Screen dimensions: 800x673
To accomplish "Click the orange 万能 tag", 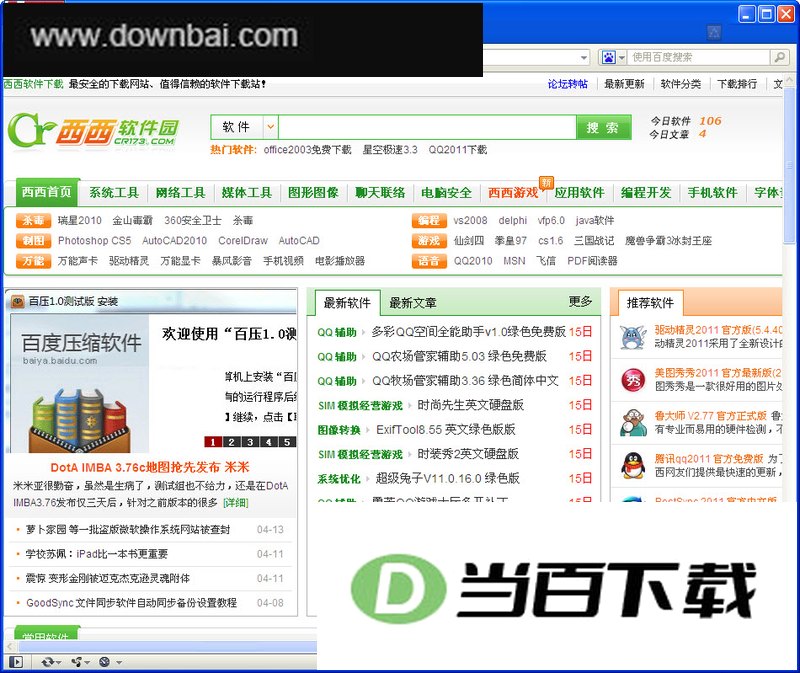I will pos(33,261).
